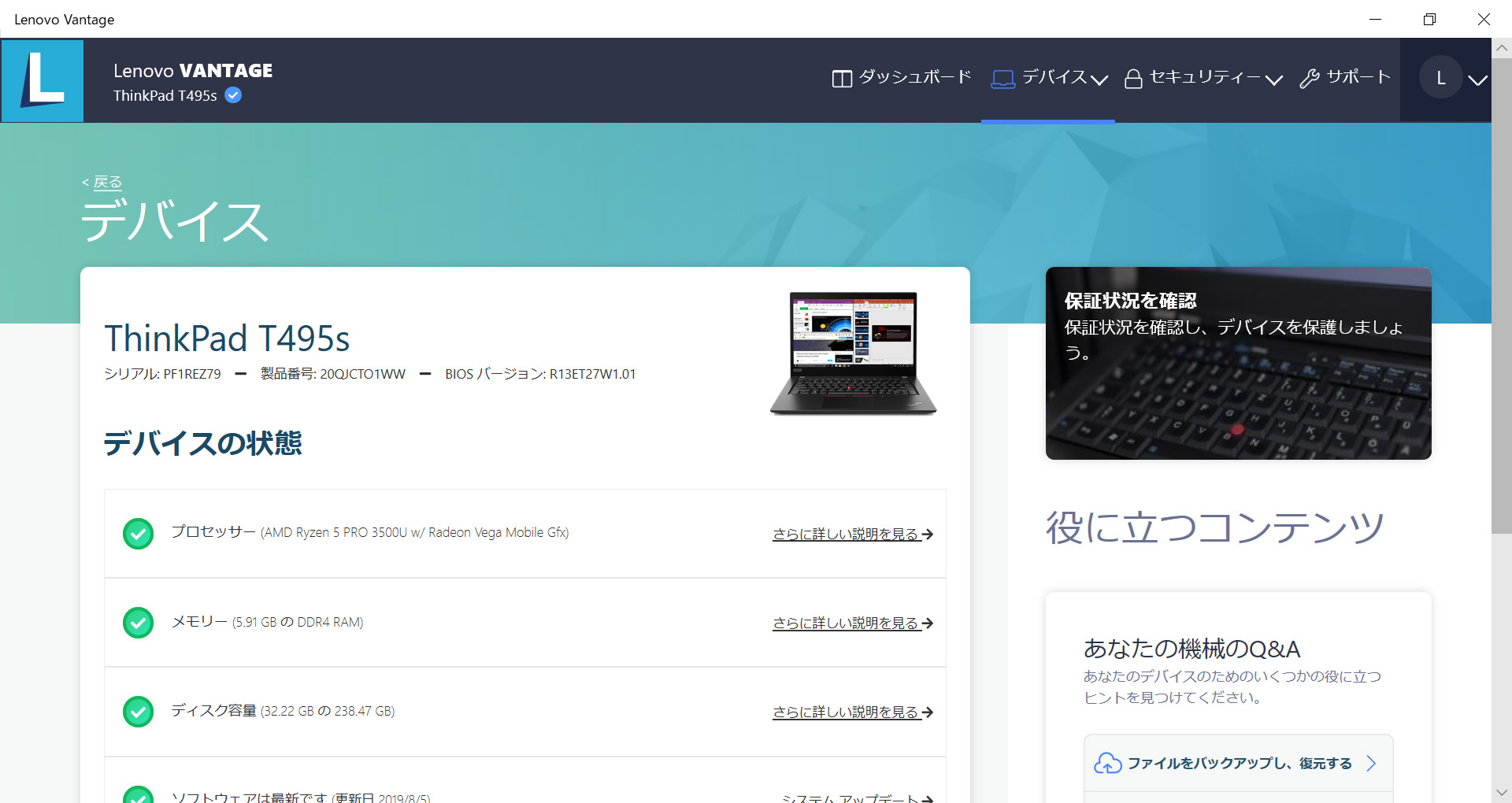Screen dimensions: 1512x803
Task: Open the サポート wrench icon
Action: pyautogui.click(x=1310, y=78)
